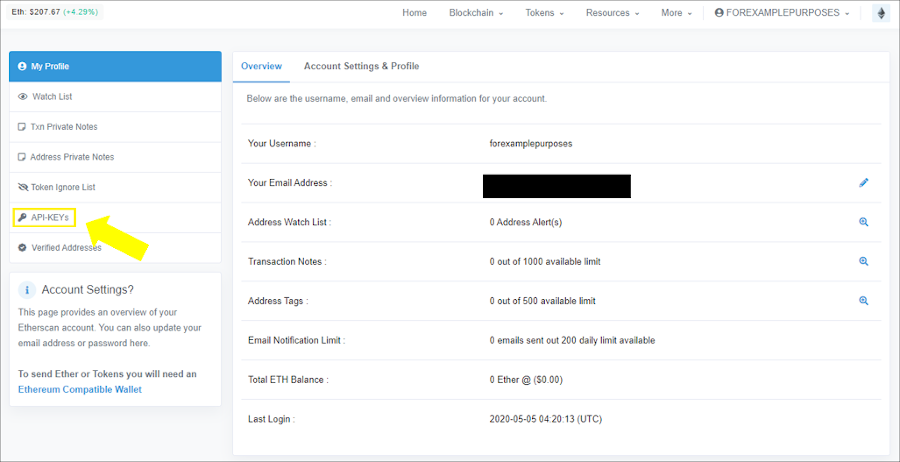
Task: Click the pencil edit icon beside Email Address
Action: tap(863, 183)
